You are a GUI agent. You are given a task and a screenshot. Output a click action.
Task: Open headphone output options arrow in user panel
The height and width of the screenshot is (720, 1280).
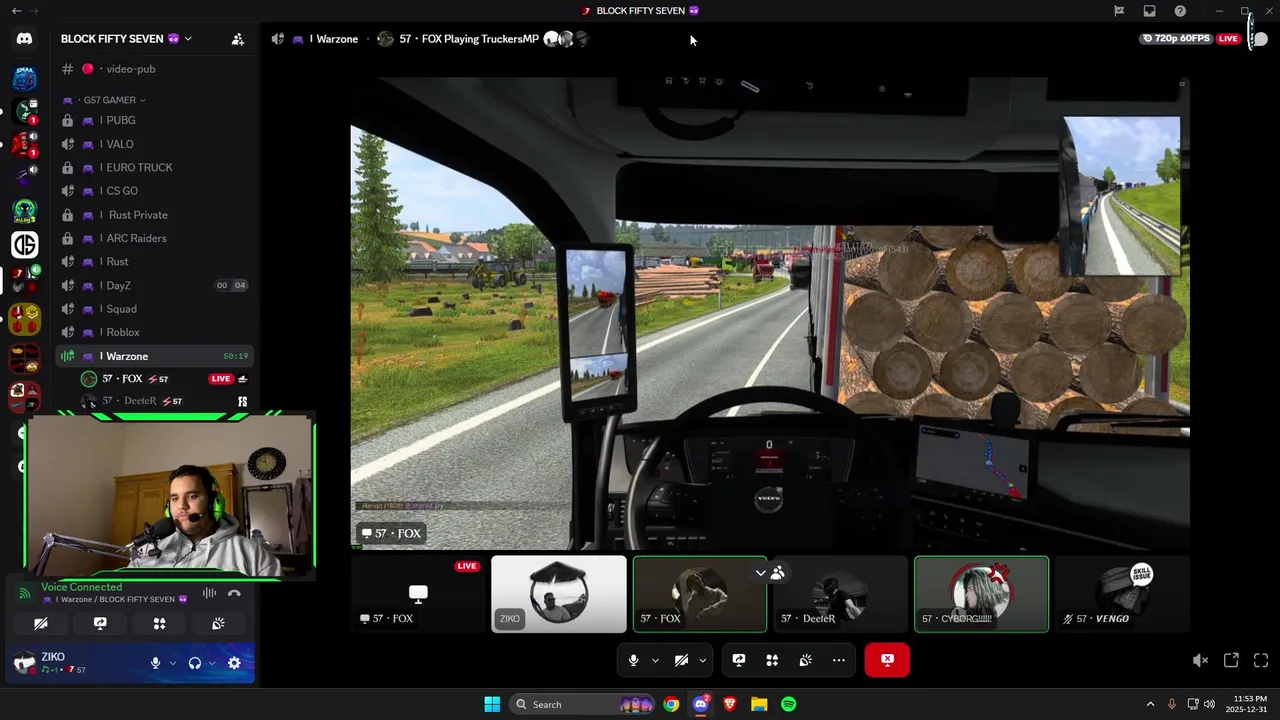pos(212,663)
